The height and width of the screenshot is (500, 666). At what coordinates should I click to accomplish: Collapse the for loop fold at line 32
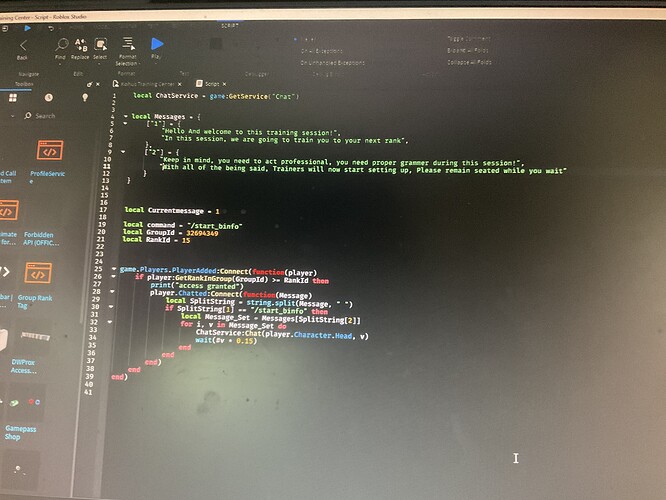tap(110, 322)
